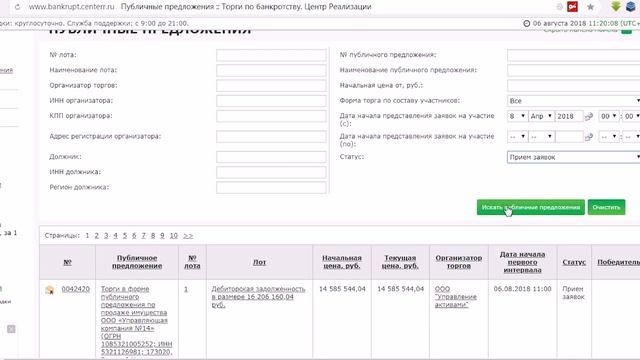Click the Очистить button
Screen dimensions: 640x360
click(607, 207)
